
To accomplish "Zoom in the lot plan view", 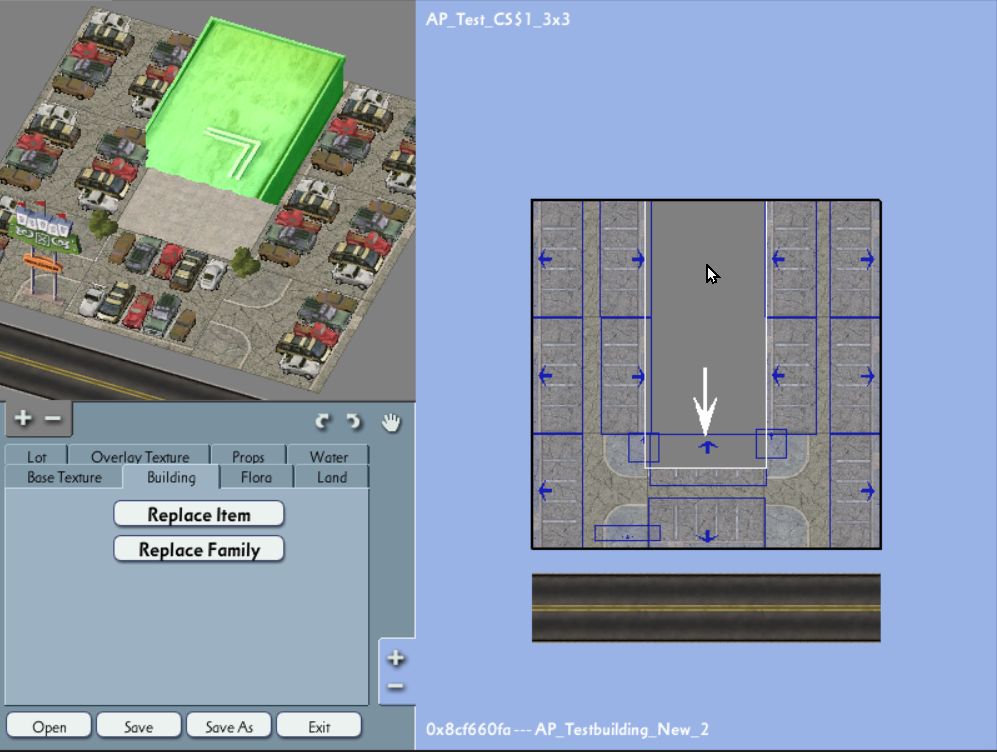I will [396, 658].
